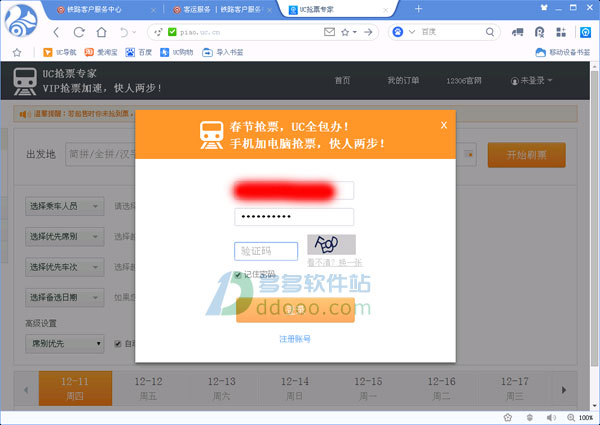Toggle the checkbox beside 席别优先 dropdown
The width and height of the screenshot is (600, 425).
pyautogui.click(x=118, y=344)
